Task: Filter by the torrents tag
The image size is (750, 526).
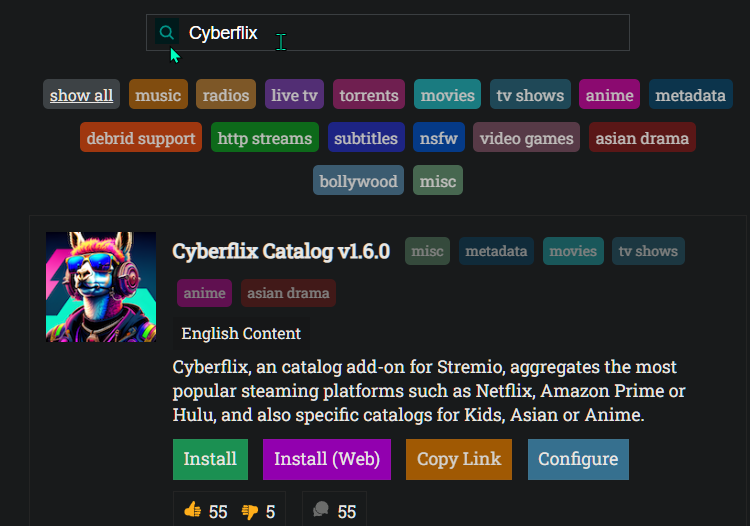Action: click(369, 94)
